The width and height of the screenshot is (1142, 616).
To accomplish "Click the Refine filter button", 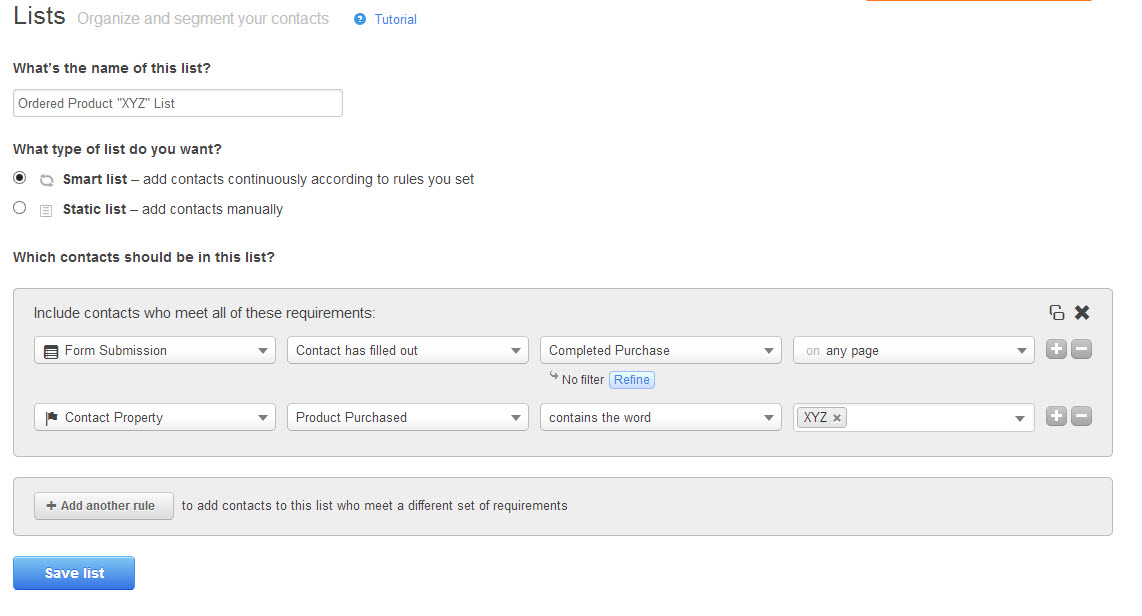I will point(632,380).
